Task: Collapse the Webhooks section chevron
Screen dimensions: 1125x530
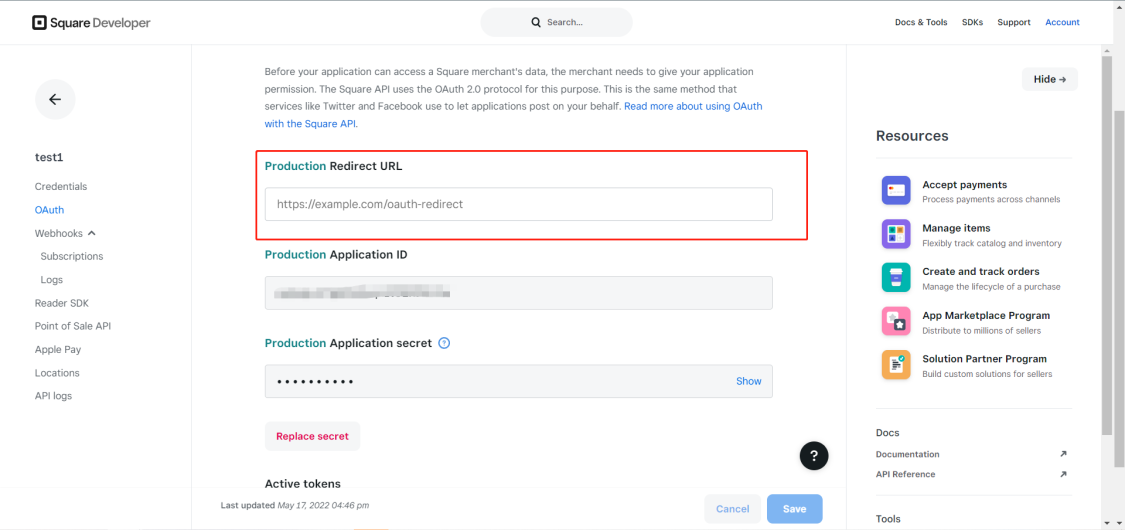Action: click(92, 233)
